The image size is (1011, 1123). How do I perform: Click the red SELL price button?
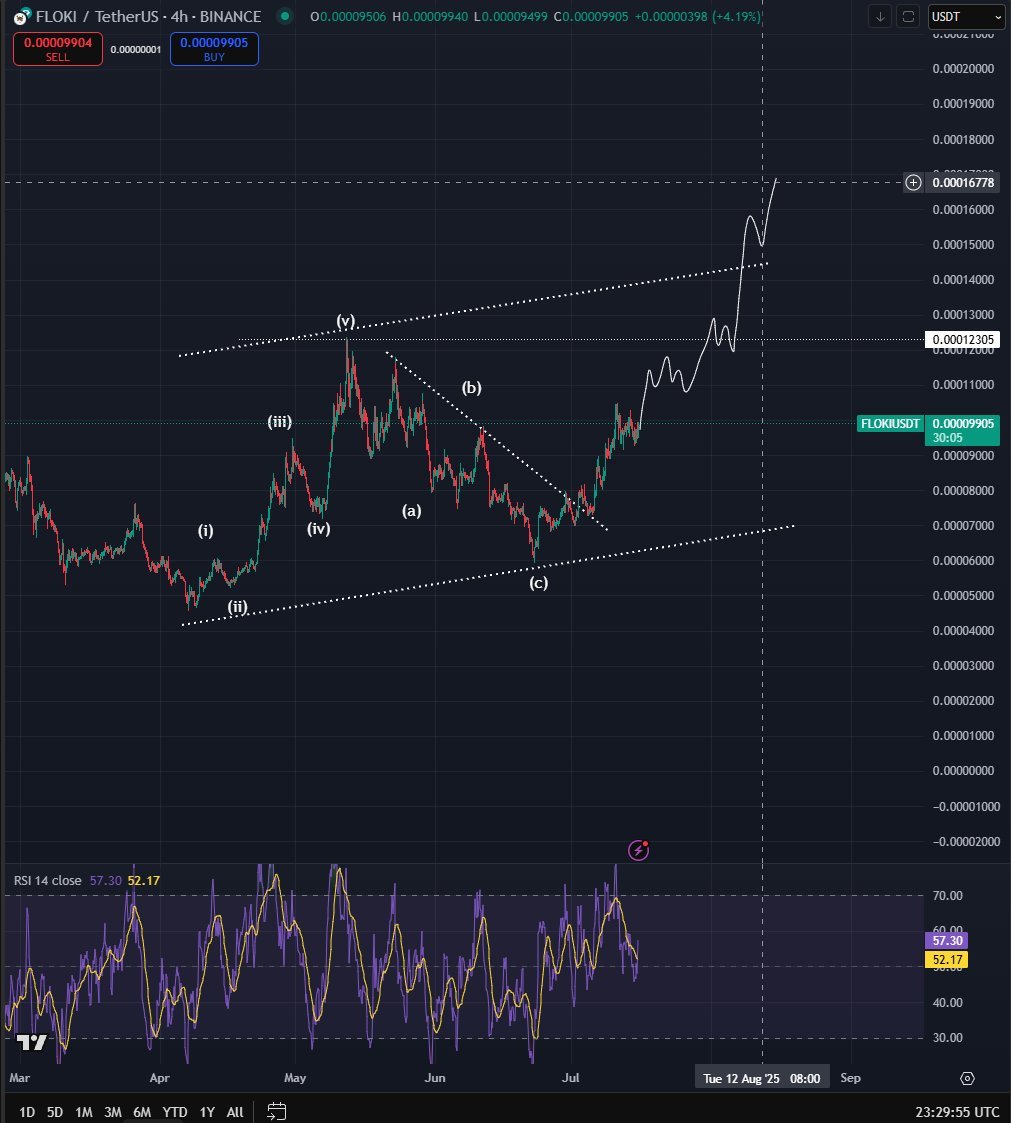57,49
